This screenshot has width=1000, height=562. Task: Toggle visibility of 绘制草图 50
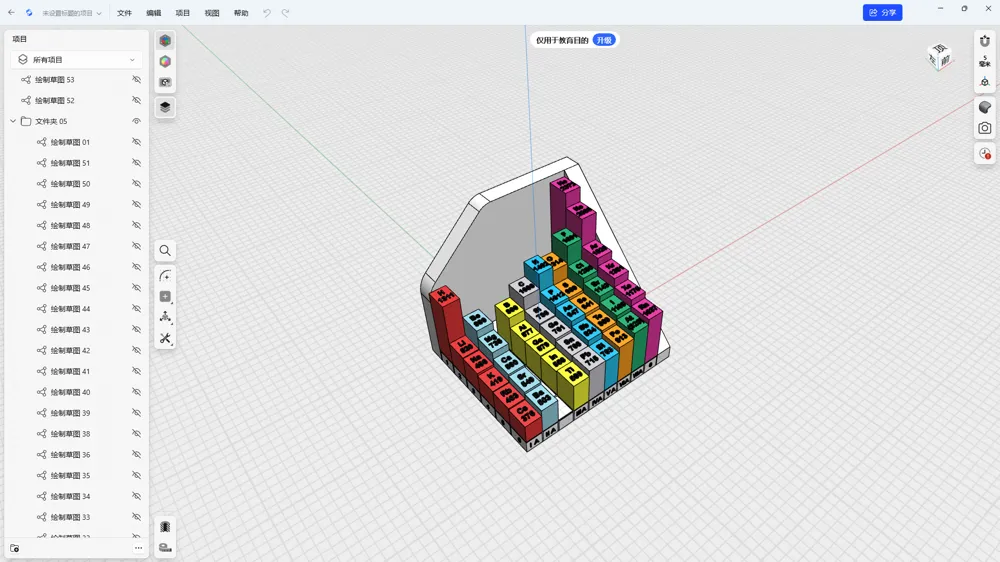click(x=136, y=184)
